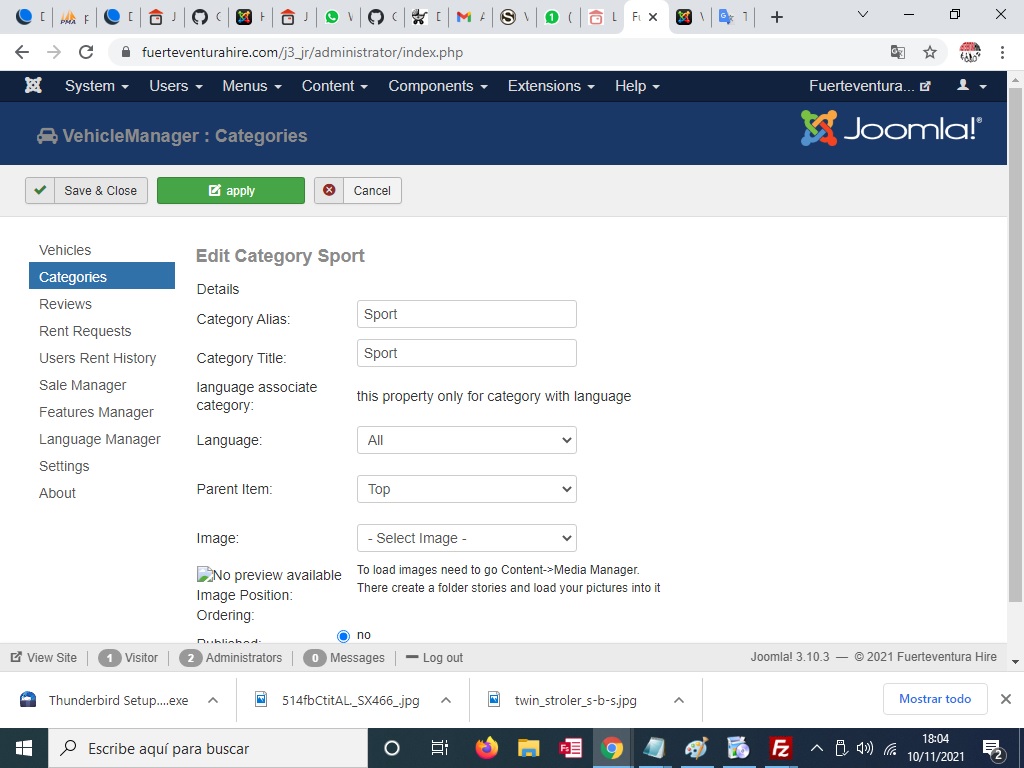Click the Joomla logo icon in admin menu
1024x768 pixels.
tap(33, 86)
